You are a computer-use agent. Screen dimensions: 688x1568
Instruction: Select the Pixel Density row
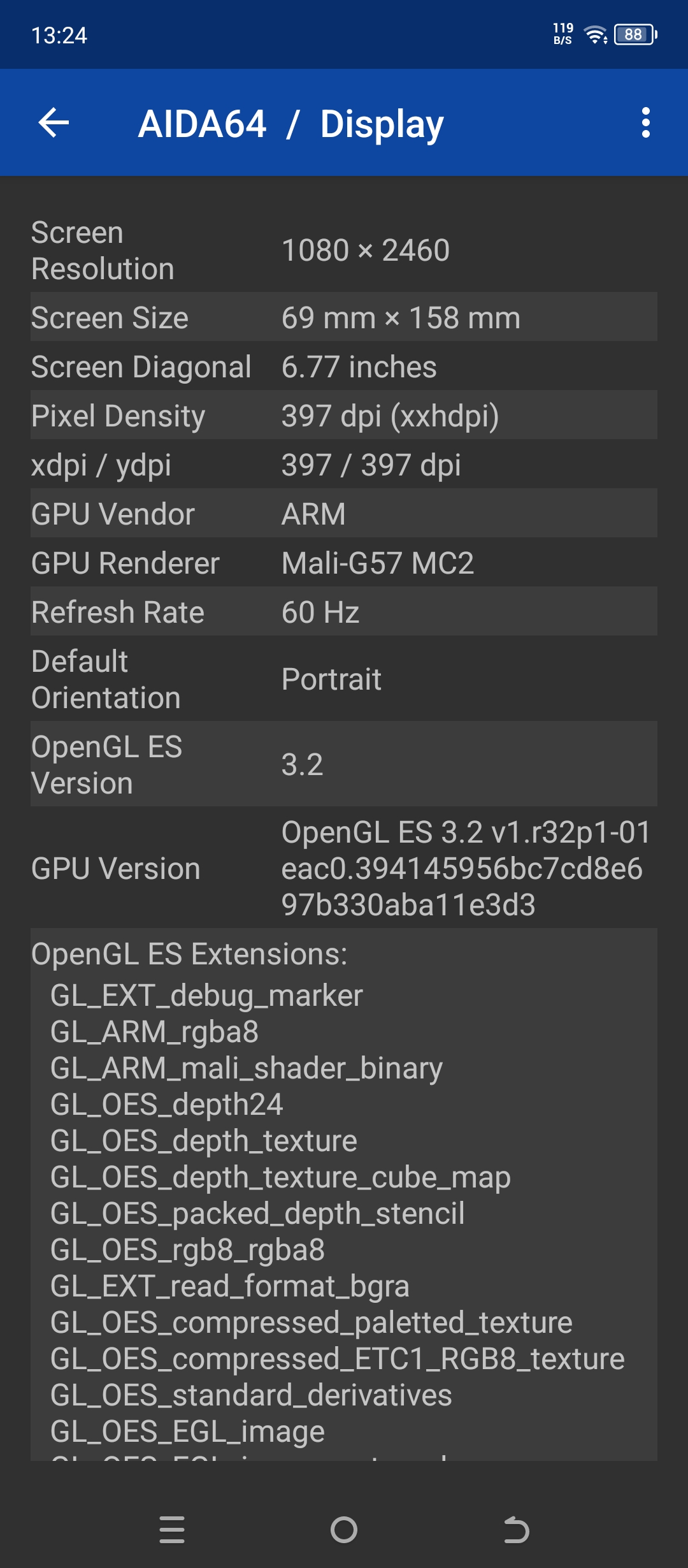344,415
